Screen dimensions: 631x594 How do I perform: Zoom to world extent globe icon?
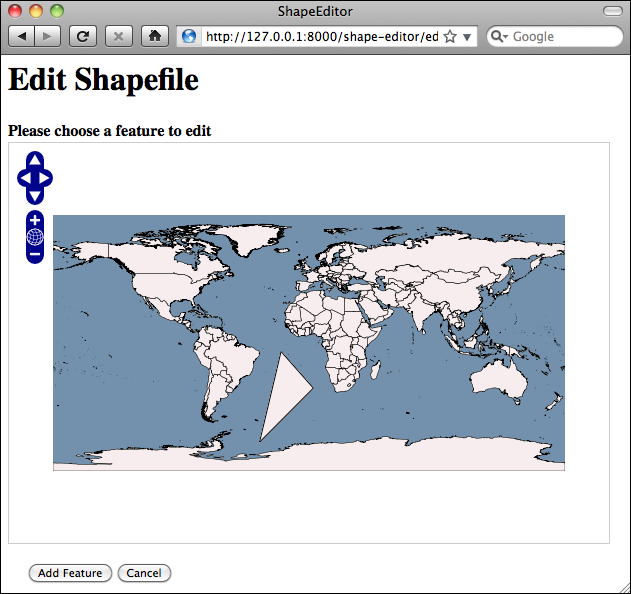pyautogui.click(x=35, y=237)
